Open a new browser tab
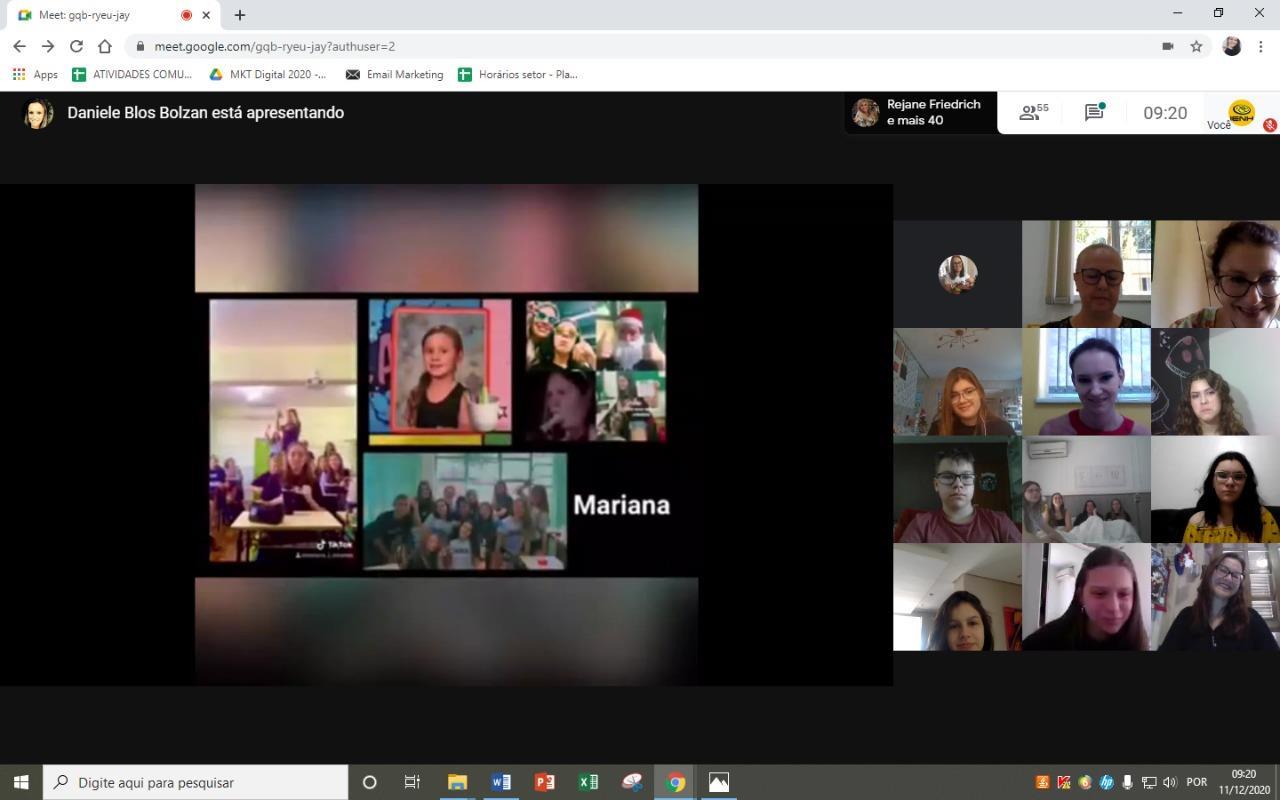 click(x=240, y=15)
